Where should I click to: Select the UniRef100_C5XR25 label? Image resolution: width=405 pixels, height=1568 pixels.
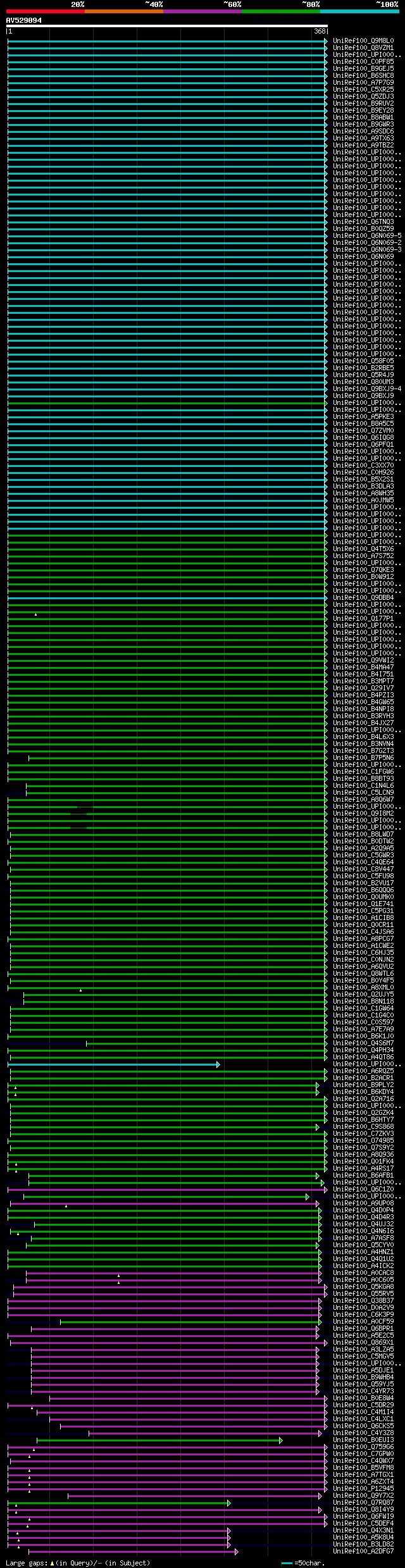click(x=363, y=90)
